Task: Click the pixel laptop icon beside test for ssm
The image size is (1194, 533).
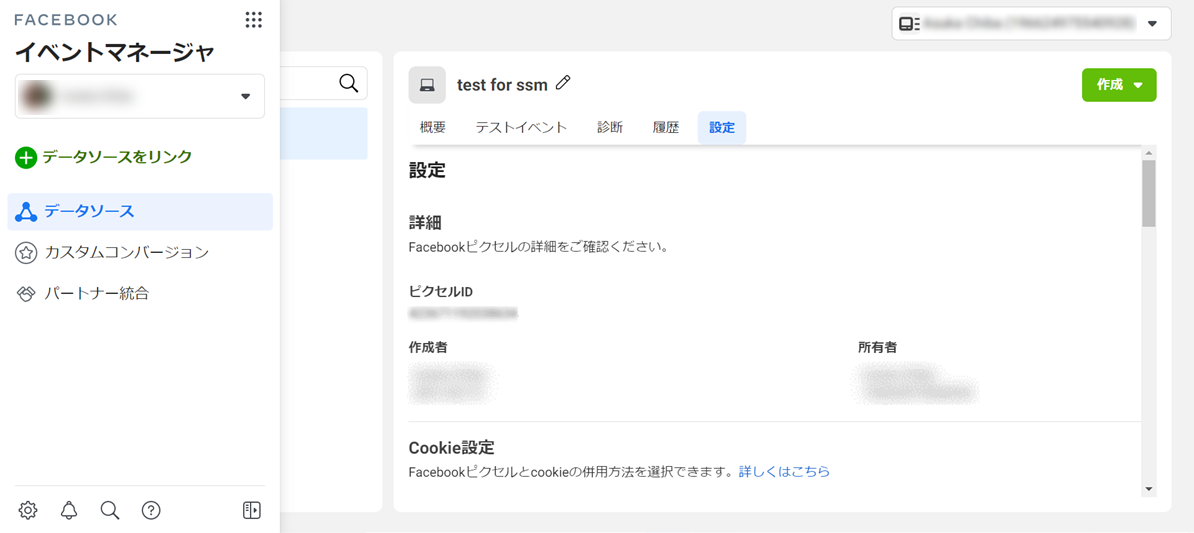Action: click(427, 85)
